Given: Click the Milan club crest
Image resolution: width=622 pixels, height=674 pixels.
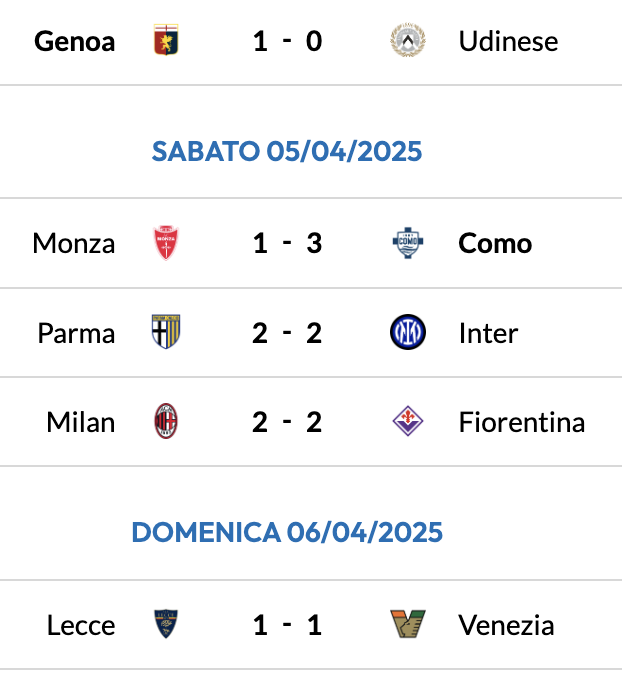Looking at the screenshot, I should (x=165, y=422).
